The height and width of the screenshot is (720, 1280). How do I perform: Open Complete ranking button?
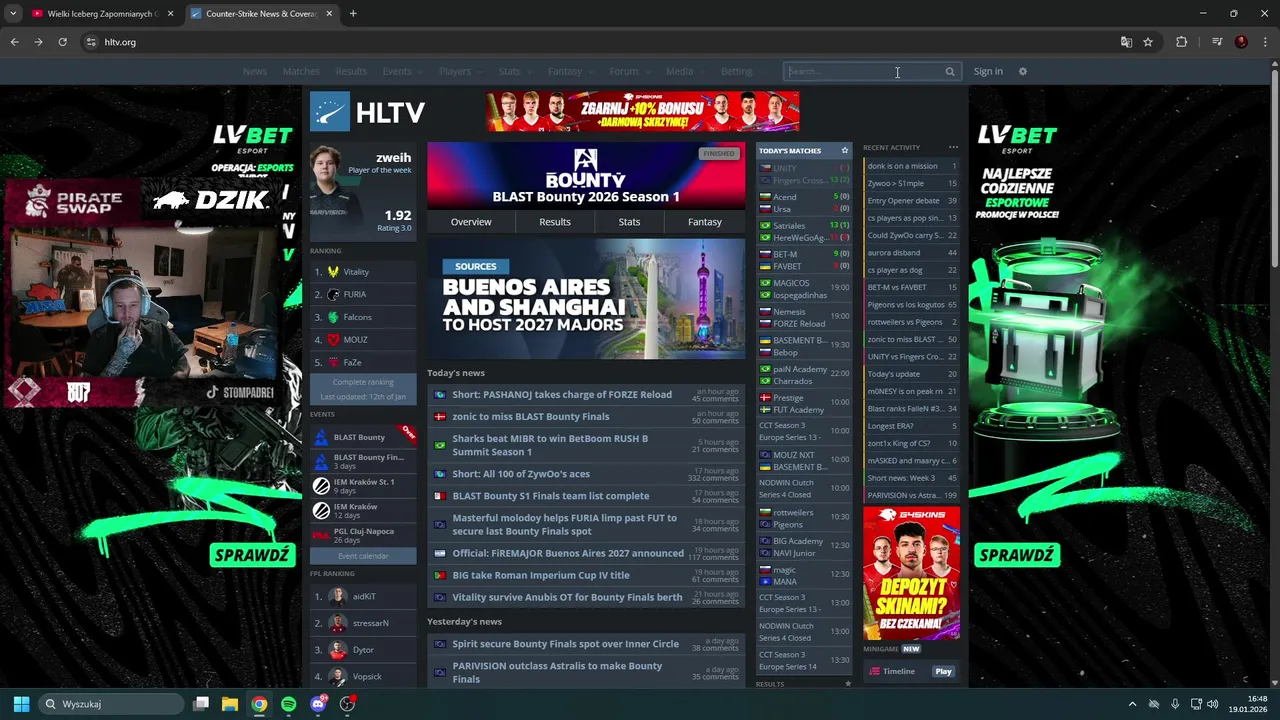[363, 382]
